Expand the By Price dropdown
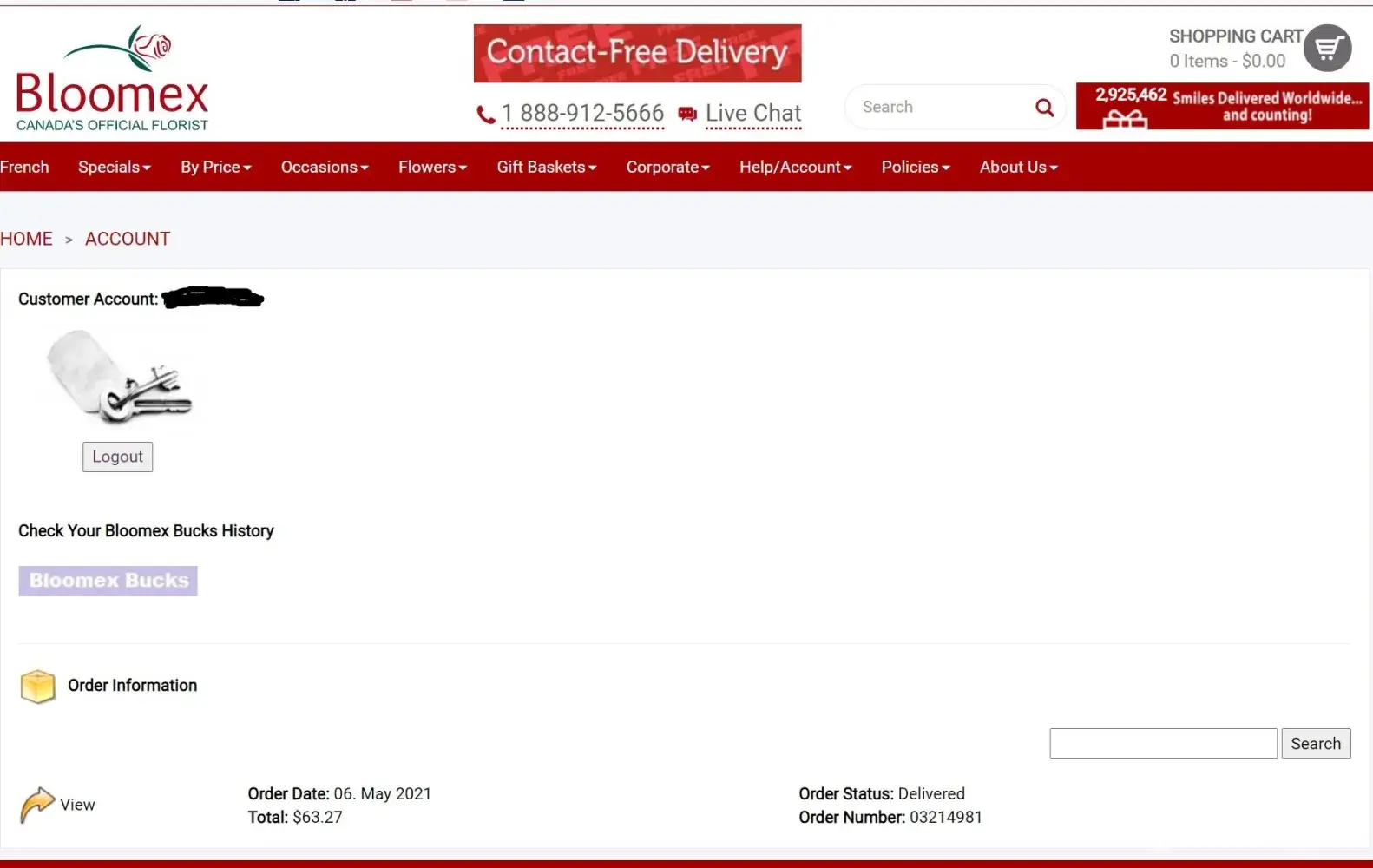Screen dimensions: 1373x868 (216, 167)
